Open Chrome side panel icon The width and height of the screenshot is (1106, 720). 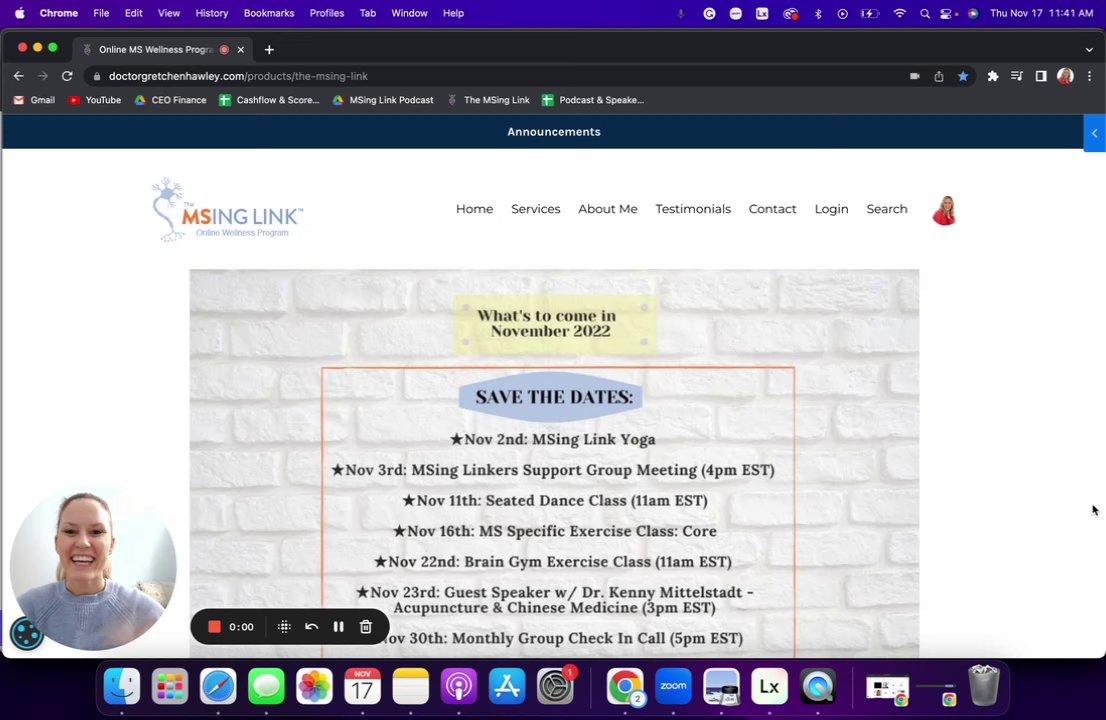click(x=1040, y=76)
